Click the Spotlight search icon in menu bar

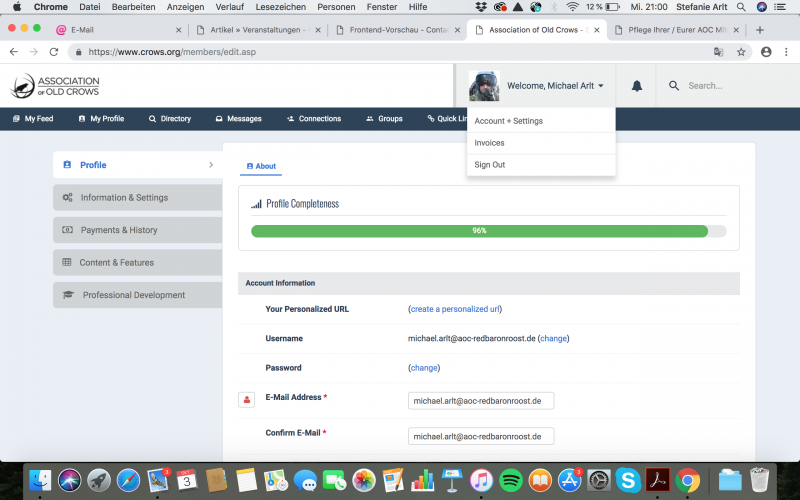coord(741,7)
